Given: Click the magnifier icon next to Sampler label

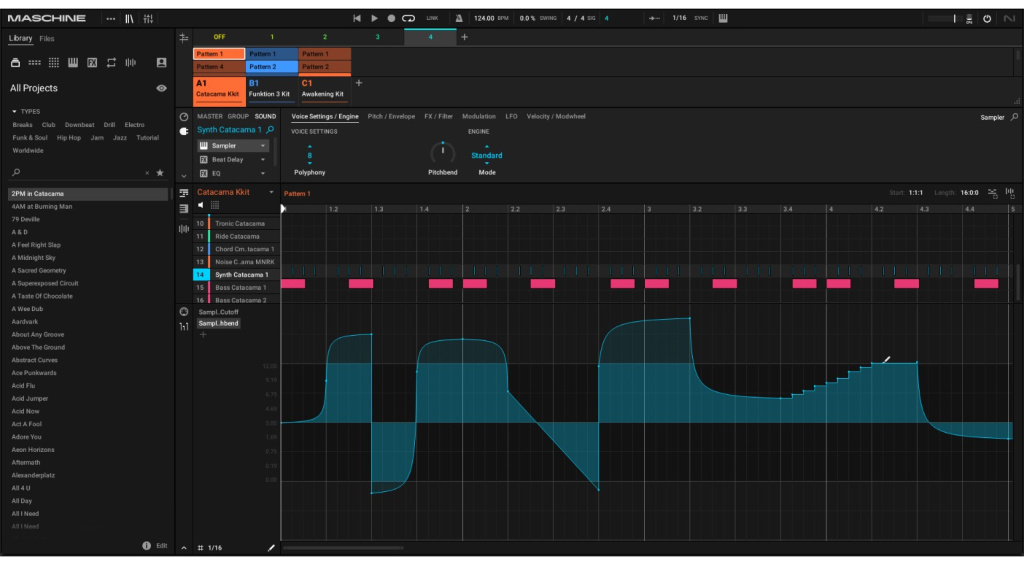Looking at the screenshot, I should coord(1014,118).
